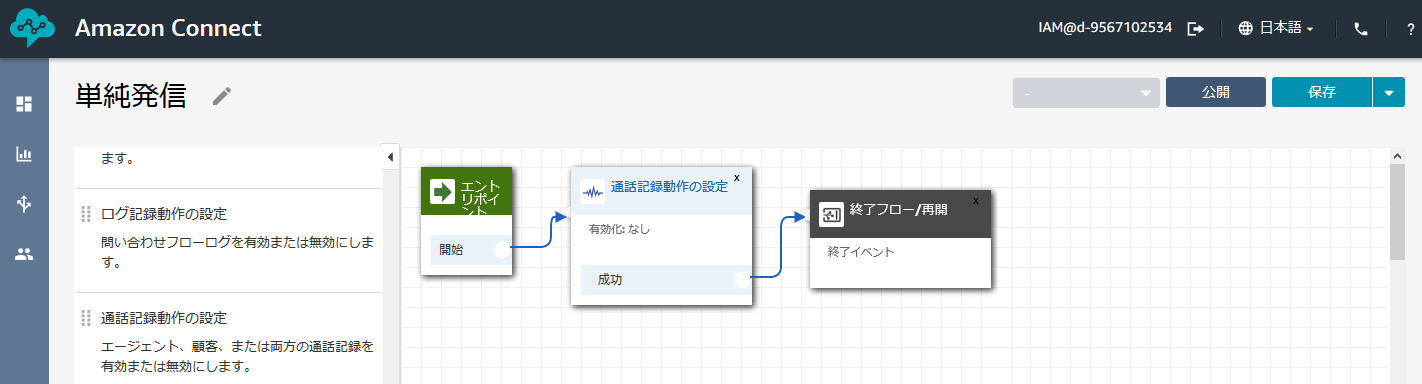Viewport: 1422px width, 384px height.
Task: Click the 公開 publish button
Action: (1216, 92)
